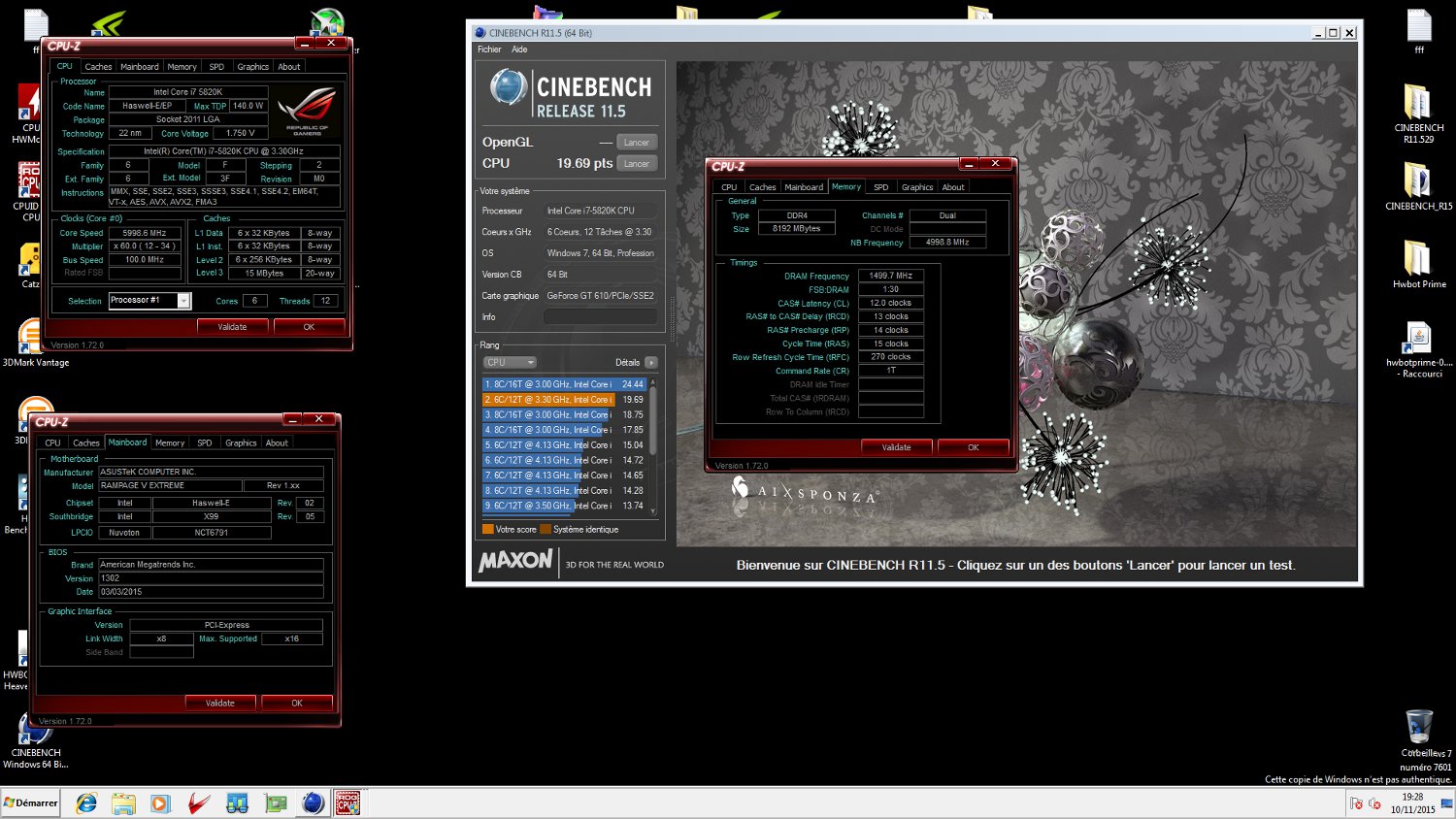Image resolution: width=1456 pixels, height=819 pixels.
Task: Launch Windows Media Player from taskbar
Action: click(x=161, y=803)
